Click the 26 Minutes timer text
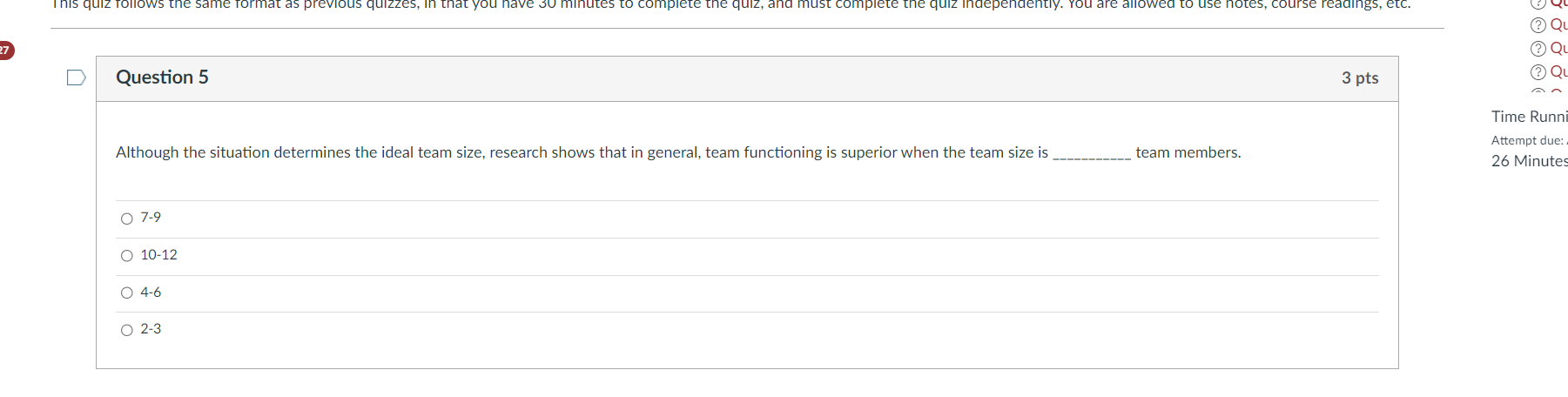Screen dimensions: 1568x397 tap(1529, 161)
